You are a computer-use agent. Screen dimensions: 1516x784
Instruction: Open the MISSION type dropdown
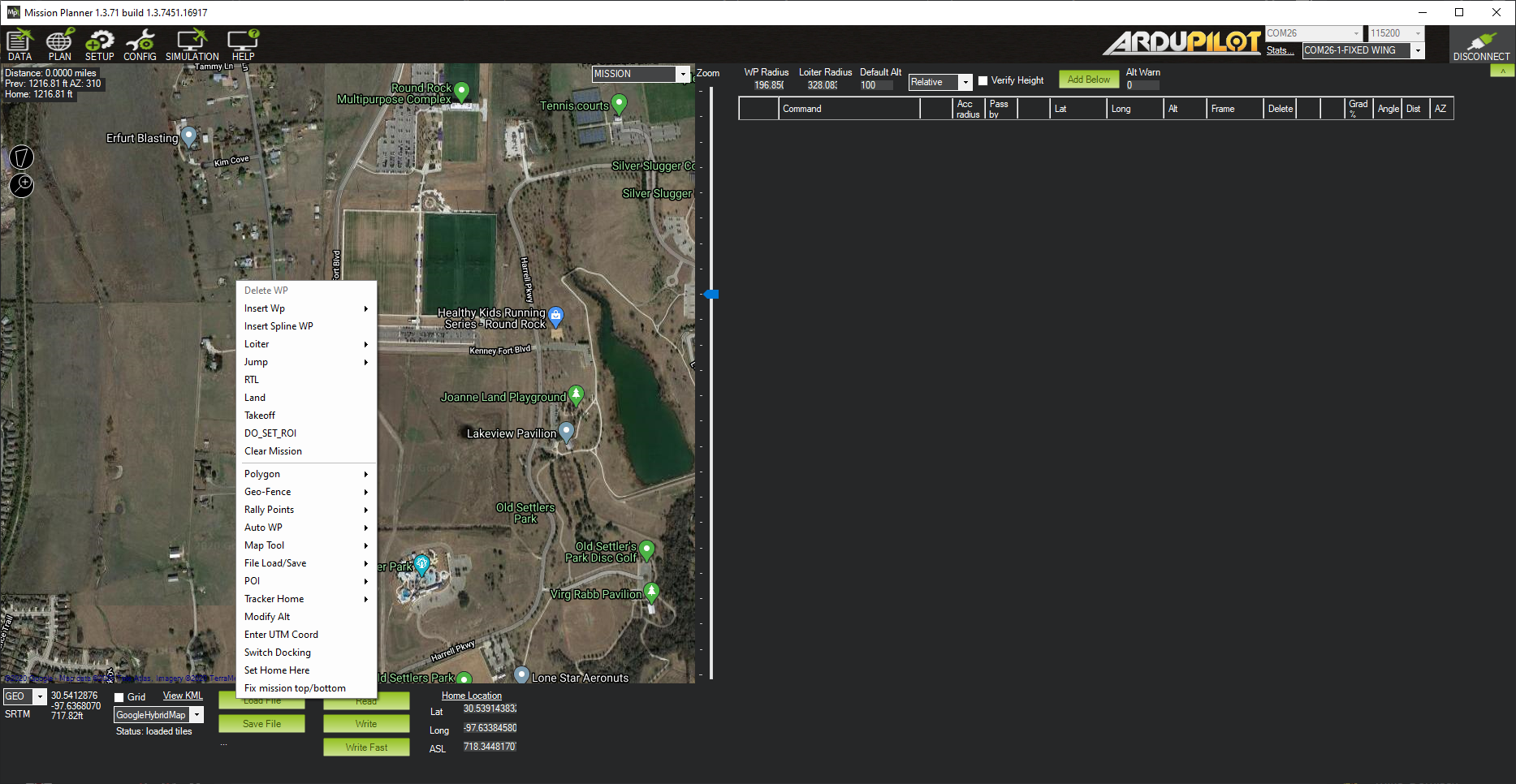pos(682,74)
